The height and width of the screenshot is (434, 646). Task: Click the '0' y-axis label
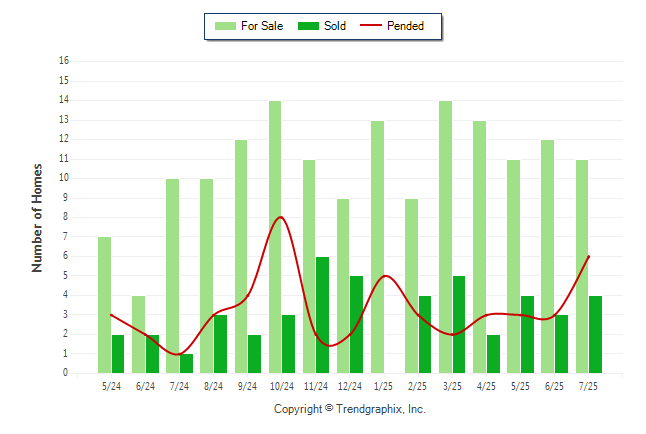click(x=66, y=373)
